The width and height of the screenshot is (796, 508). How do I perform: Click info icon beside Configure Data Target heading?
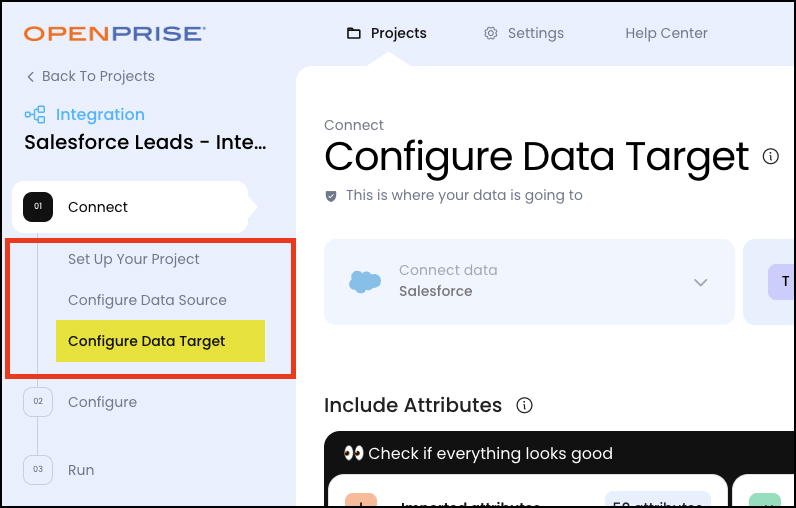771,157
